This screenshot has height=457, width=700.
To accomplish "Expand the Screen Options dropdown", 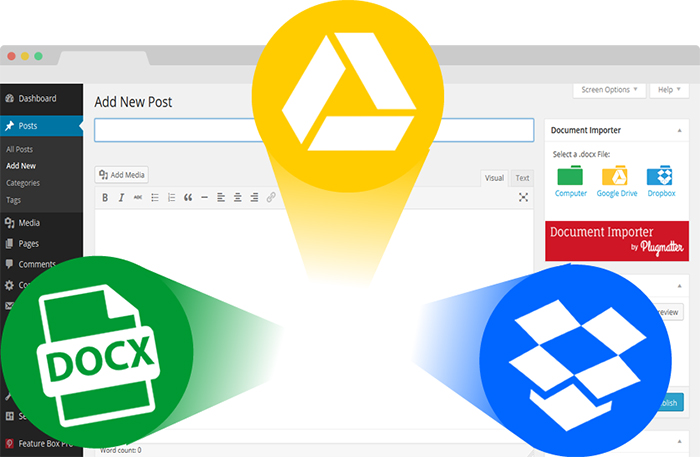I will coord(609,90).
